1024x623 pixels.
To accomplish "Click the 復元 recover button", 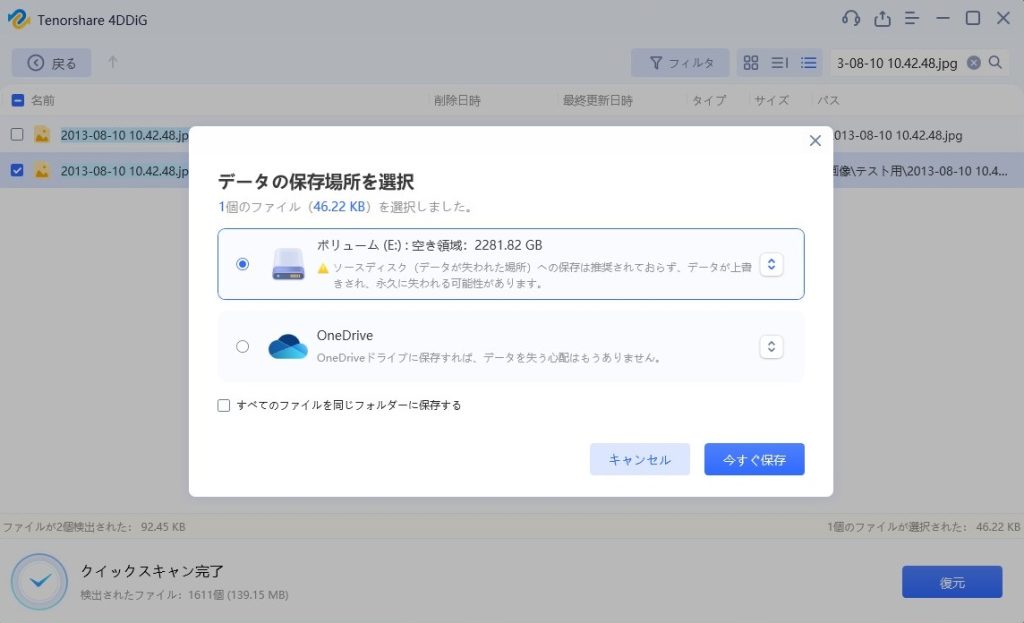I will (952, 582).
